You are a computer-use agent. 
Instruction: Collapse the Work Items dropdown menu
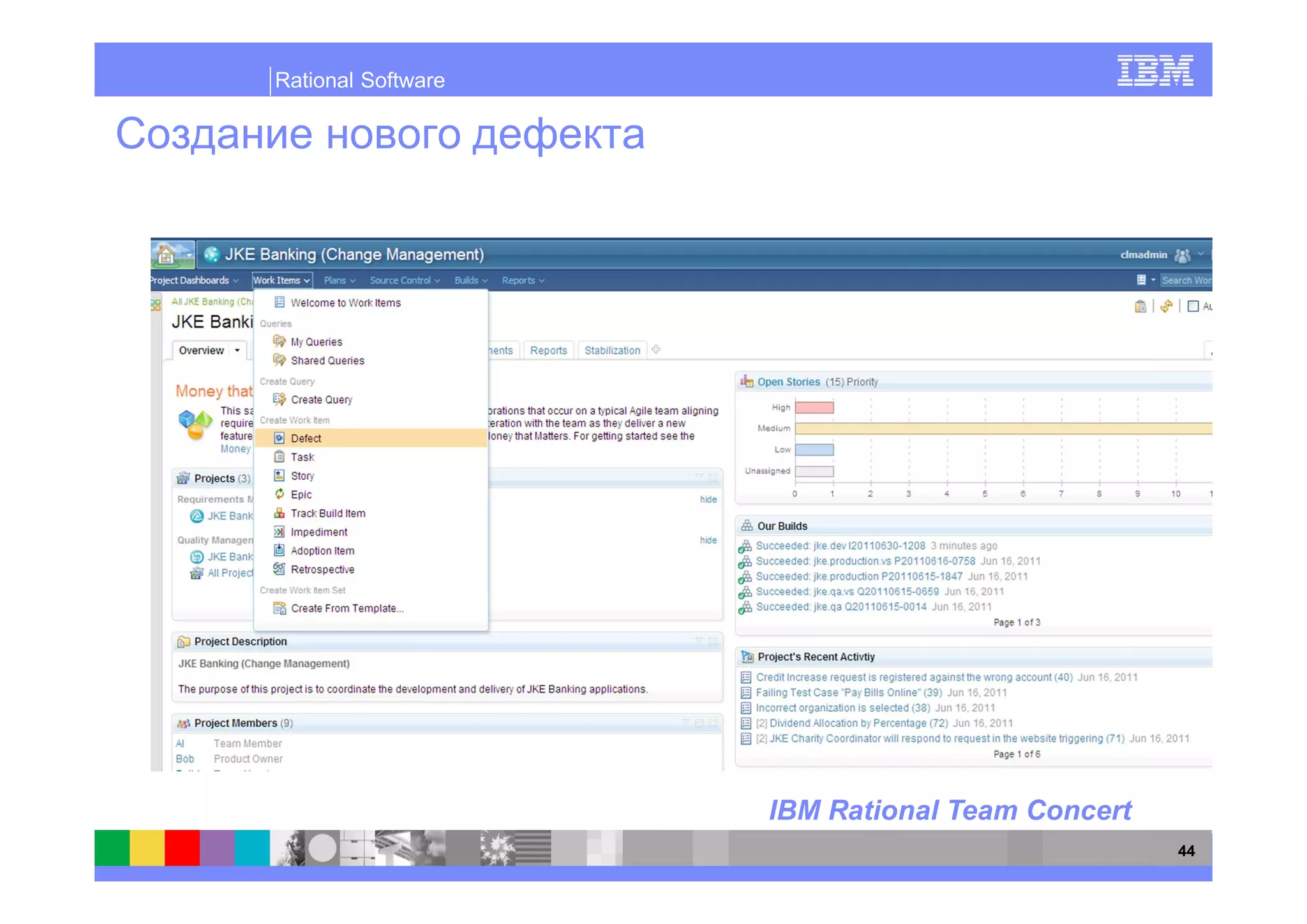tap(281, 280)
